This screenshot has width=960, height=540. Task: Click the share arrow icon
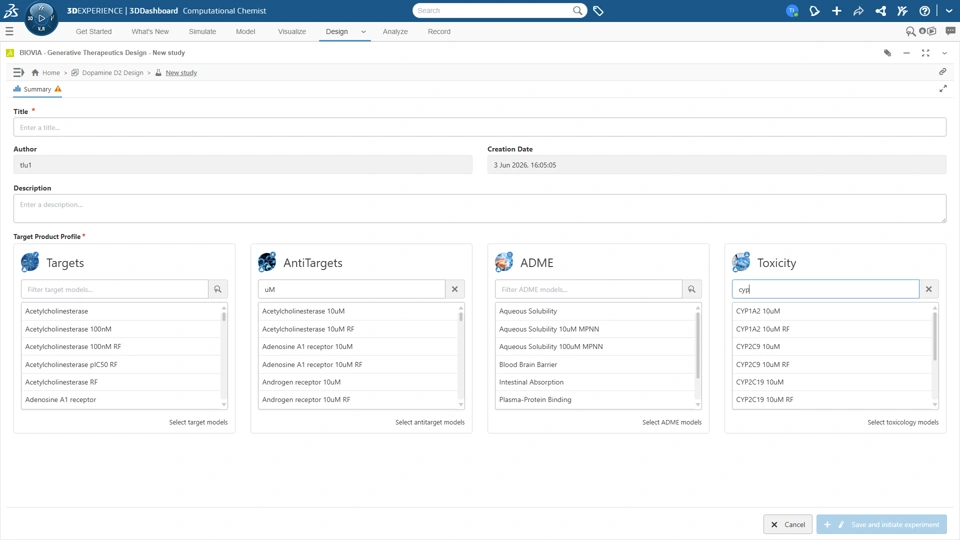click(x=858, y=10)
